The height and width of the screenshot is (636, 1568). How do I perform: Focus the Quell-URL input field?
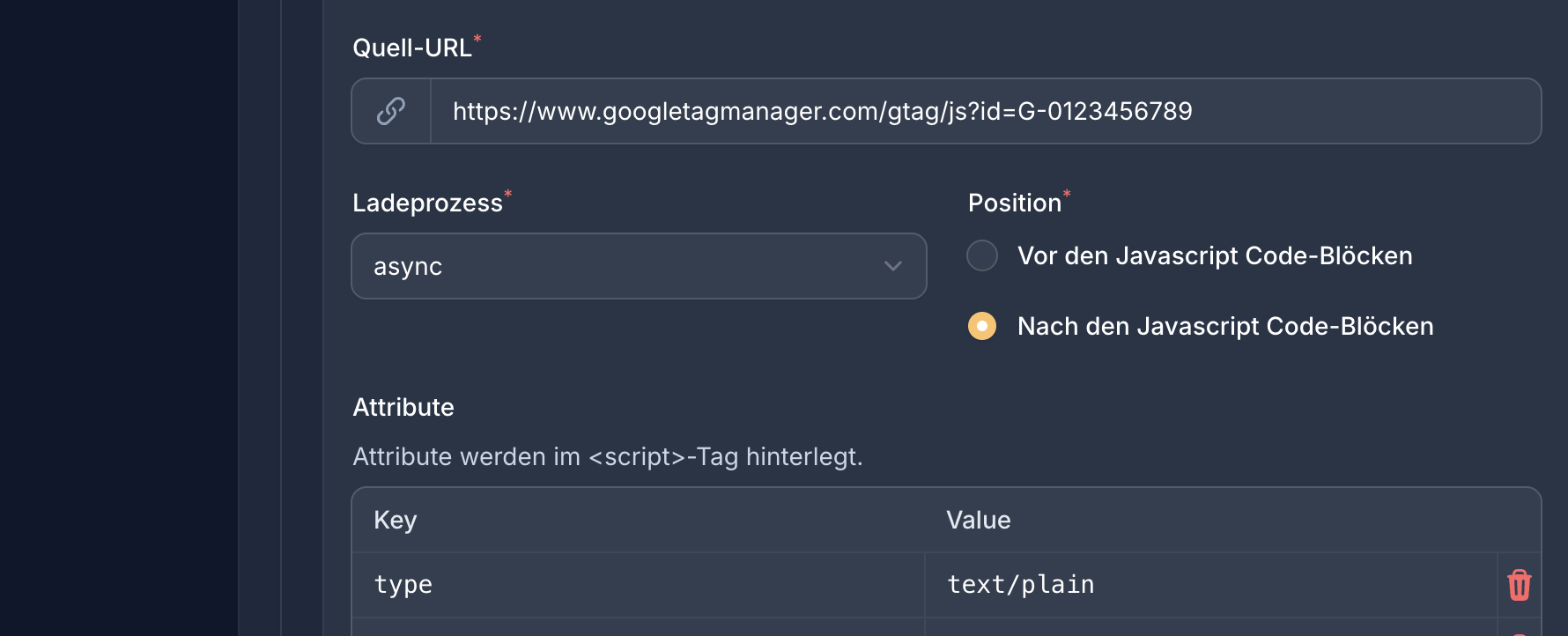[x=985, y=111]
